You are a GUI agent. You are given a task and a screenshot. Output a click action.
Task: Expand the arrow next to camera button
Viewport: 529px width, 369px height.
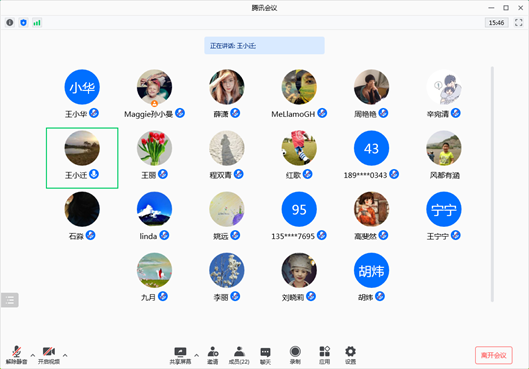65,355
